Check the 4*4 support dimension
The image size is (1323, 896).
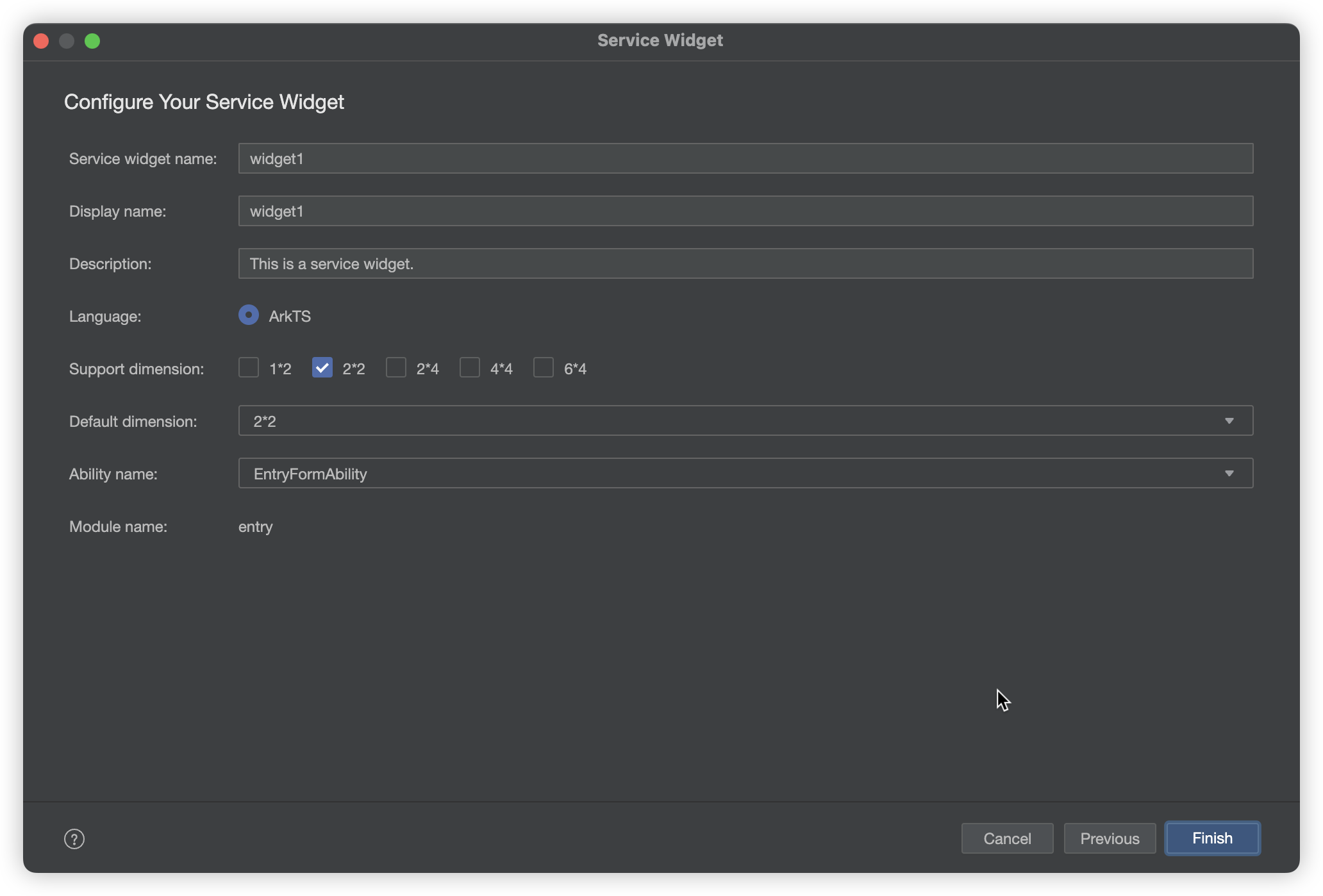[470, 368]
